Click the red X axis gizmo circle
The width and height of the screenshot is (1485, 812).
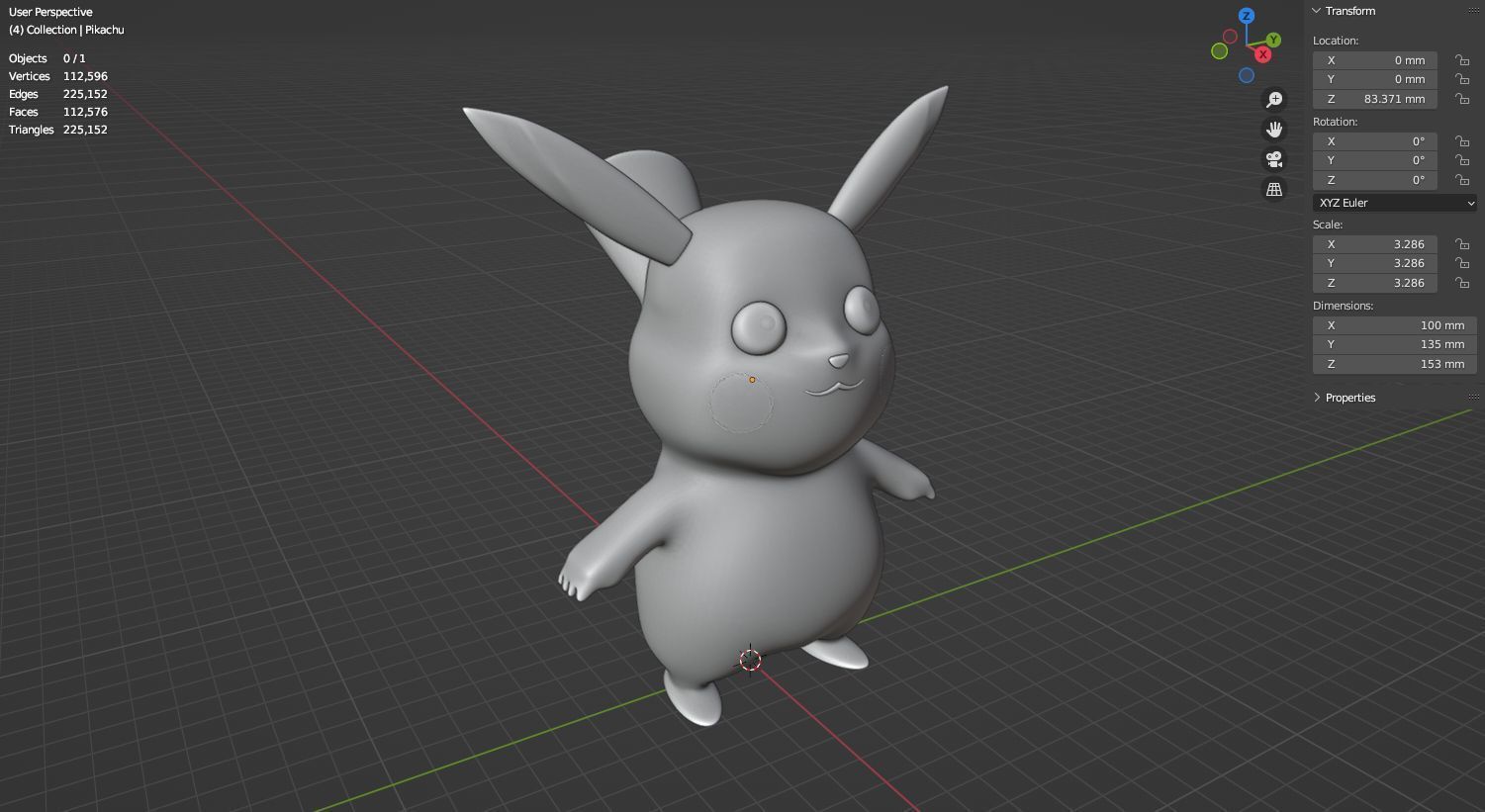click(x=1262, y=54)
